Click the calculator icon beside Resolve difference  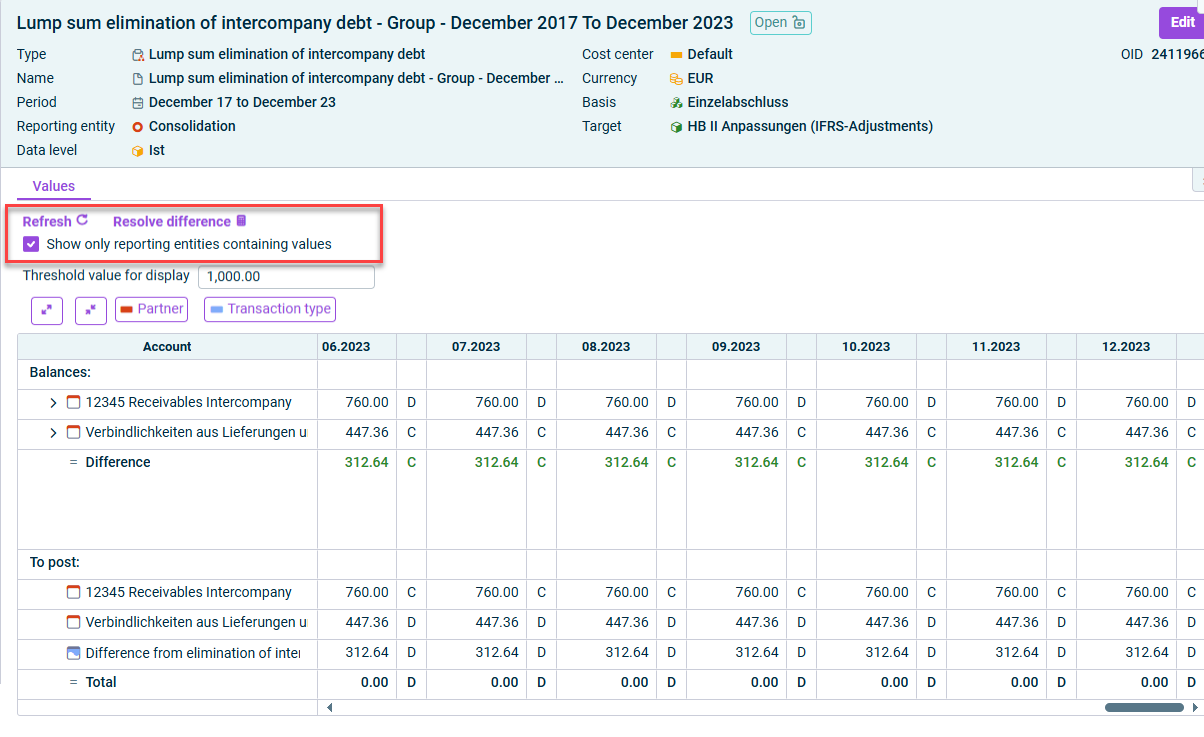point(241,221)
